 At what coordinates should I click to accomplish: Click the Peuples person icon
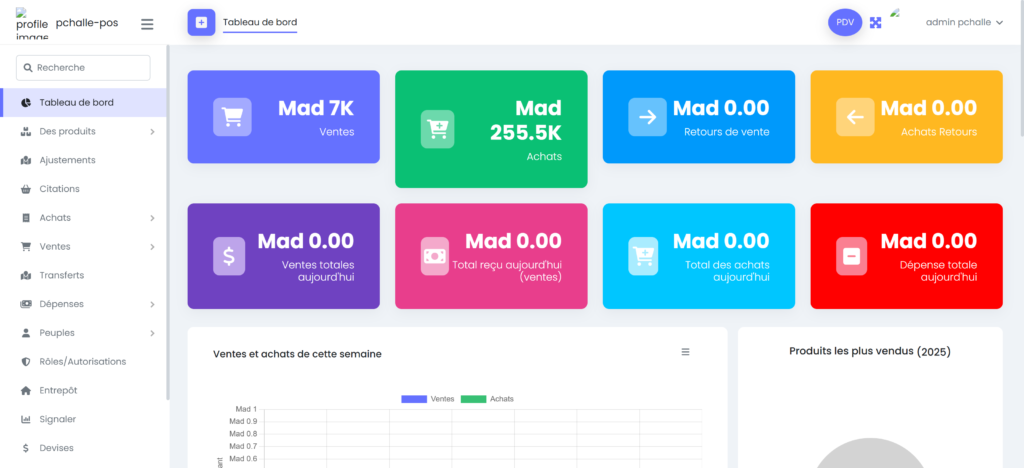(x=26, y=333)
